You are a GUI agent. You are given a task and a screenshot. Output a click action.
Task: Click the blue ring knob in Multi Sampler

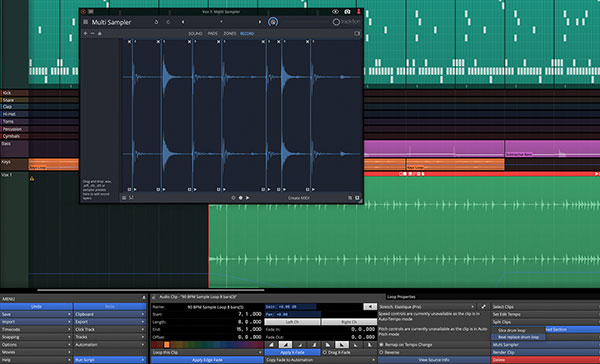coord(273,22)
